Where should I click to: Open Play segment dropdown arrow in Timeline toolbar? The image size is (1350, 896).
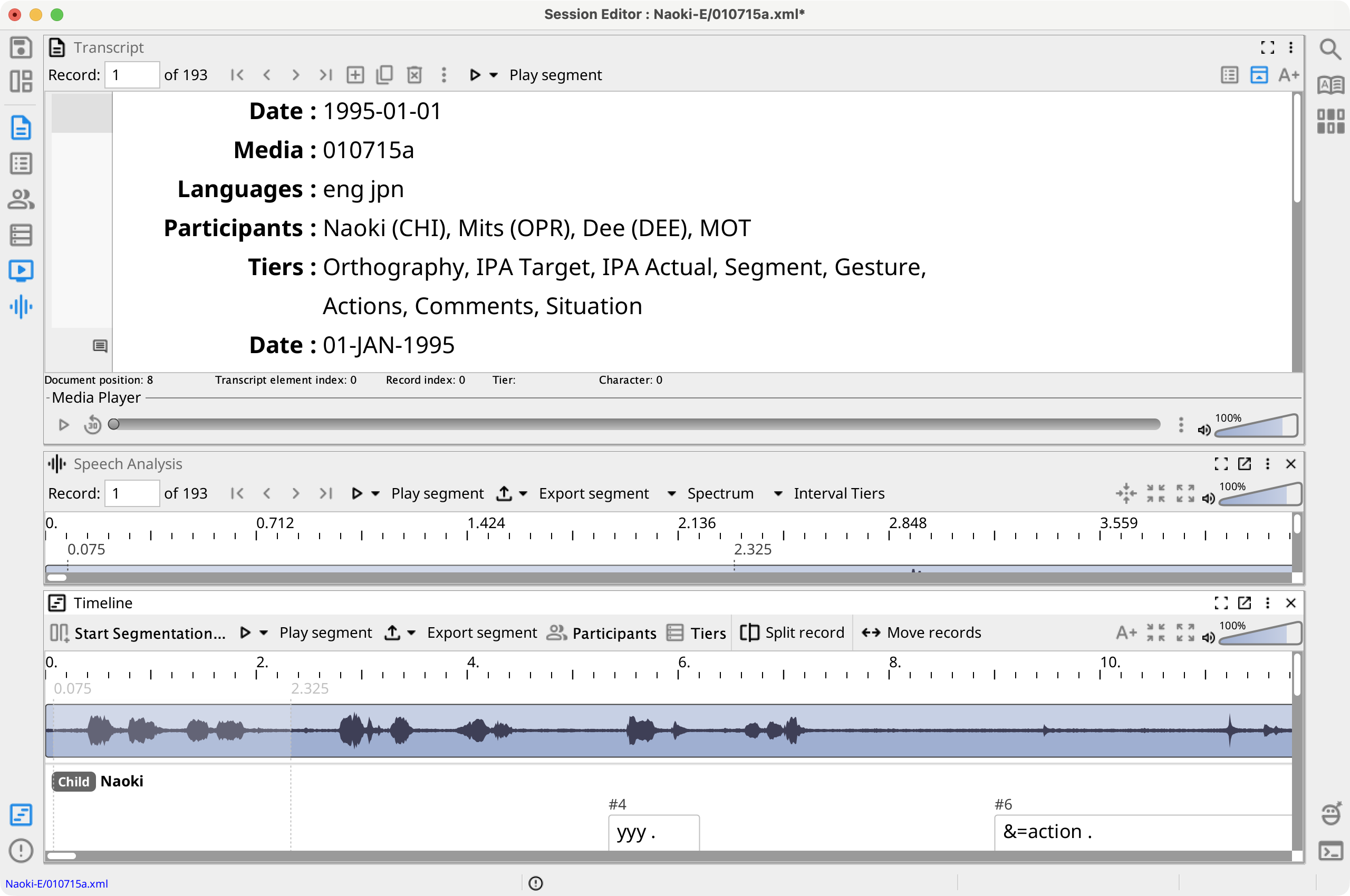(x=264, y=632)
